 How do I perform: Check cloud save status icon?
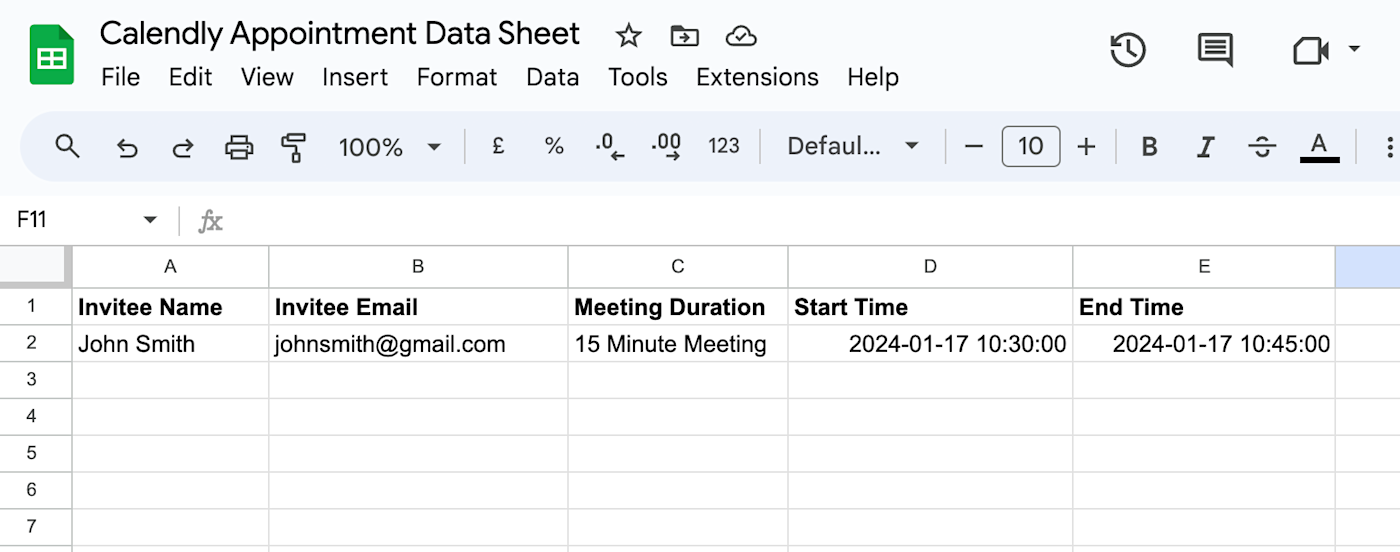(x=740, y=37)
